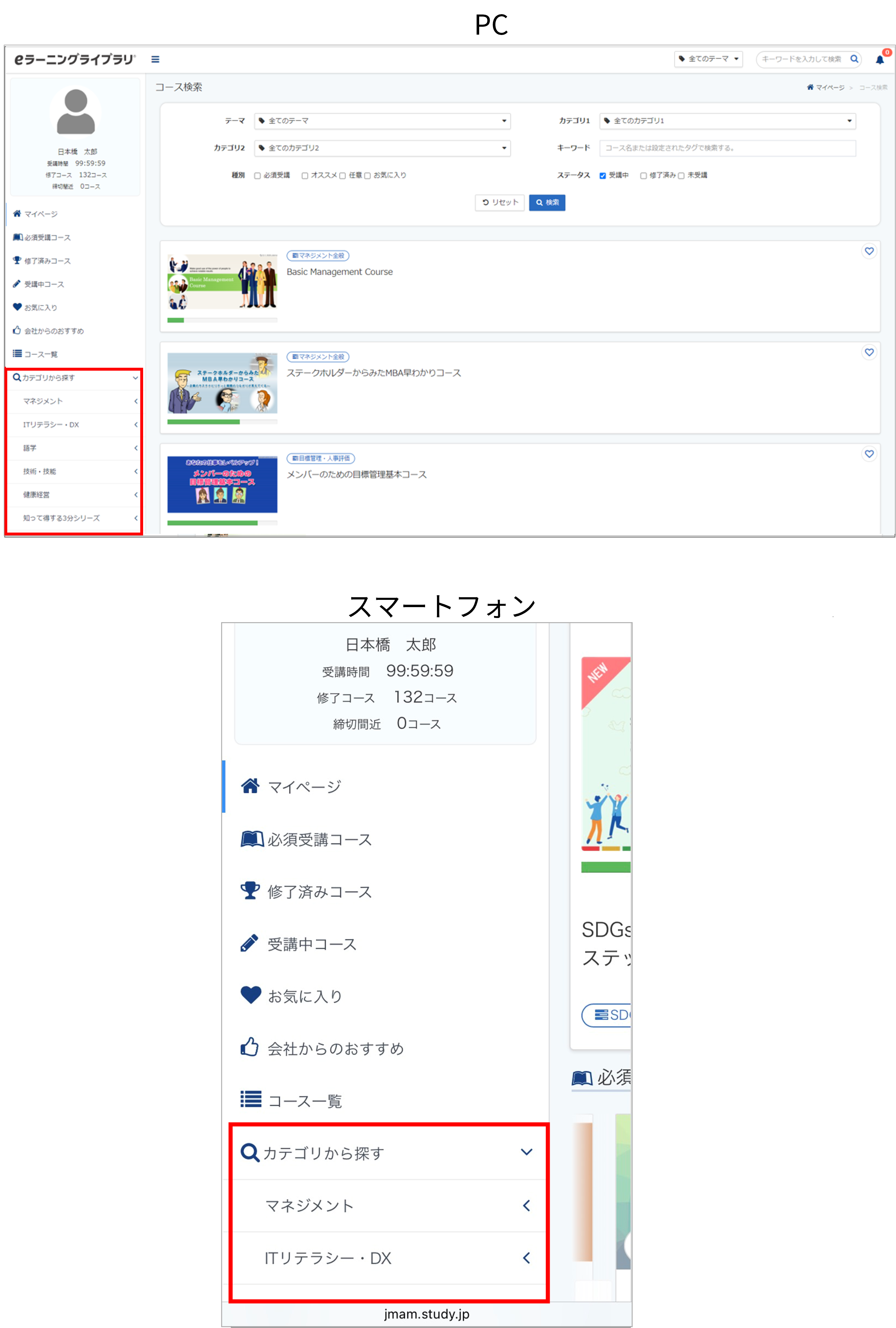Click hamburger menu icon in PC header
The width and height of the screenshot is (896, 1328).
tap(155, 59)
